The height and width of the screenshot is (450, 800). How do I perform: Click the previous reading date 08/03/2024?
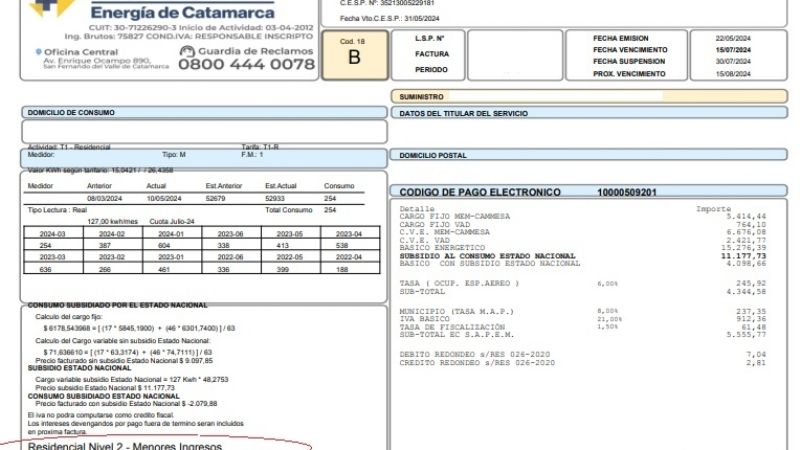pyautogui.click(x=104, y=198)
